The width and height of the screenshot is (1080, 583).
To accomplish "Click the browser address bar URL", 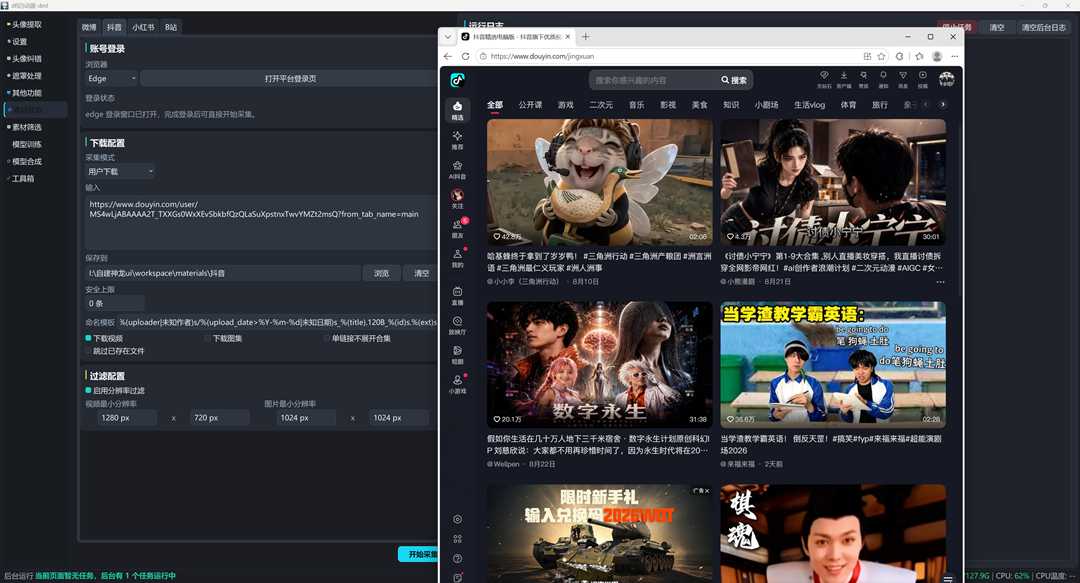I will 542,57.
